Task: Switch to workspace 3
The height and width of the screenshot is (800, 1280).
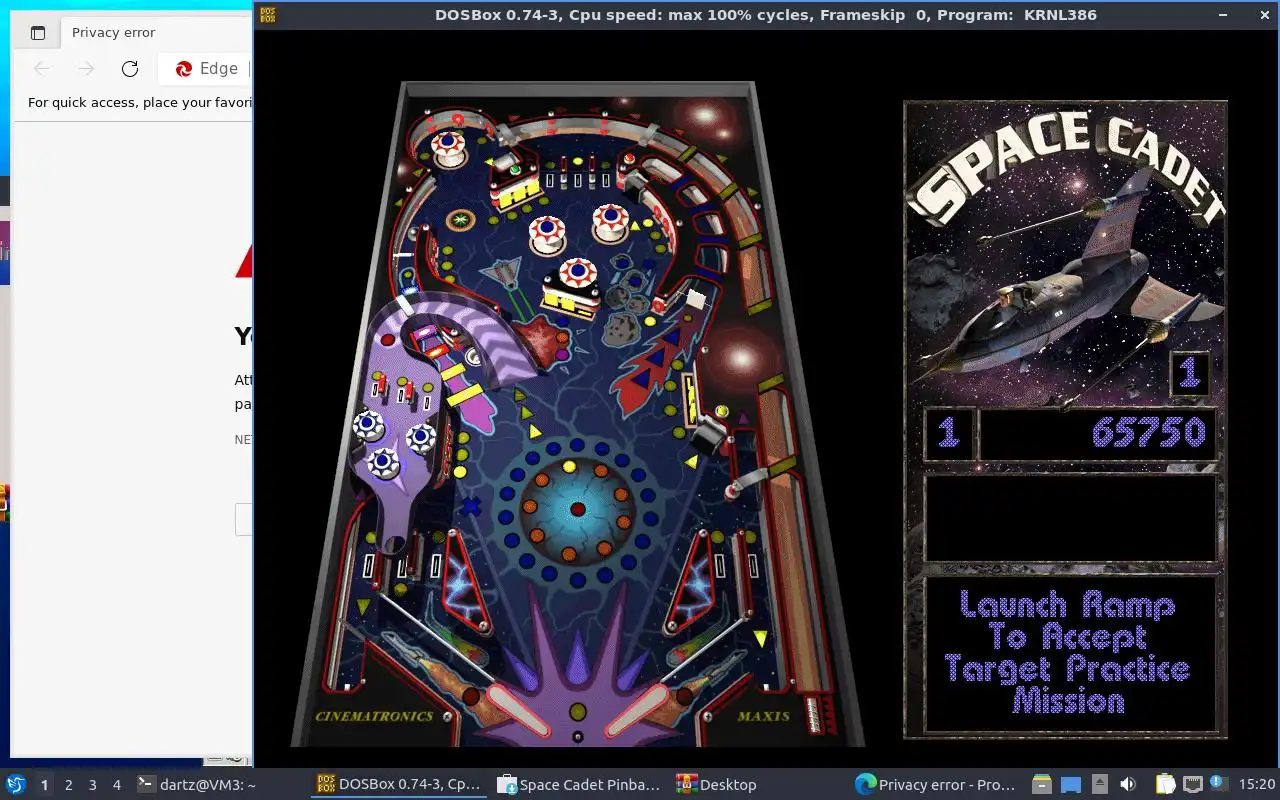Action: (x=93, y=785)
